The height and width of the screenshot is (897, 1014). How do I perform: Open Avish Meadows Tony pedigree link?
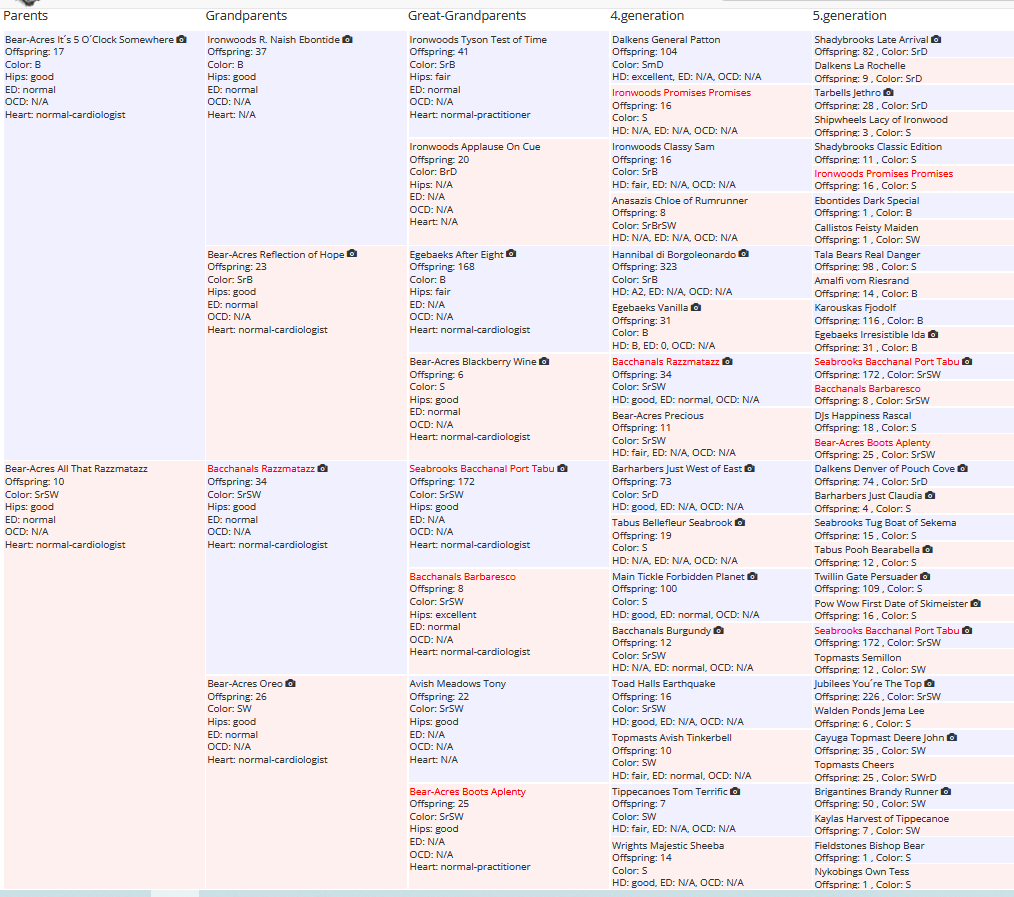pyautogui.click(x=458, y=684)
